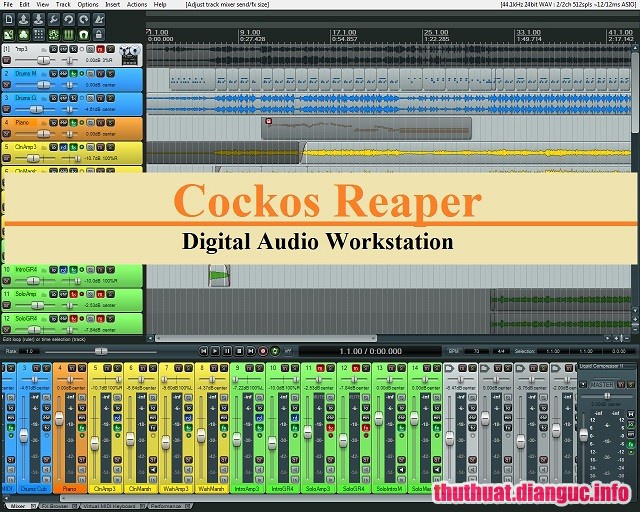Image resolution: width=640 pixels, height=512 pixels.
Task: Toggle the green repeat button in transport
Action: 275,351
